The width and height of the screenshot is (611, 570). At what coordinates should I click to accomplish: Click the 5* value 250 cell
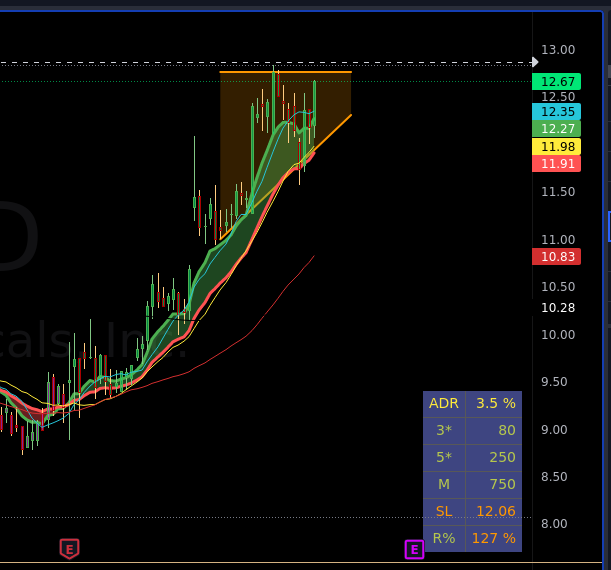pos(494,458)
